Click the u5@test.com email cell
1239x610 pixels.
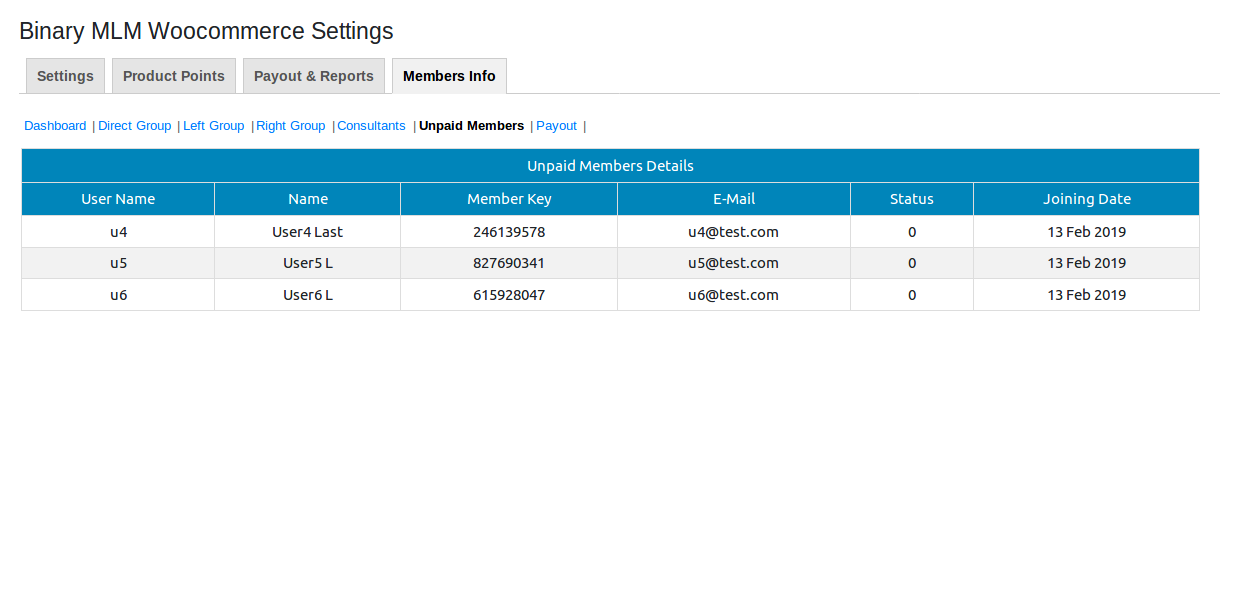pos(733,263)
